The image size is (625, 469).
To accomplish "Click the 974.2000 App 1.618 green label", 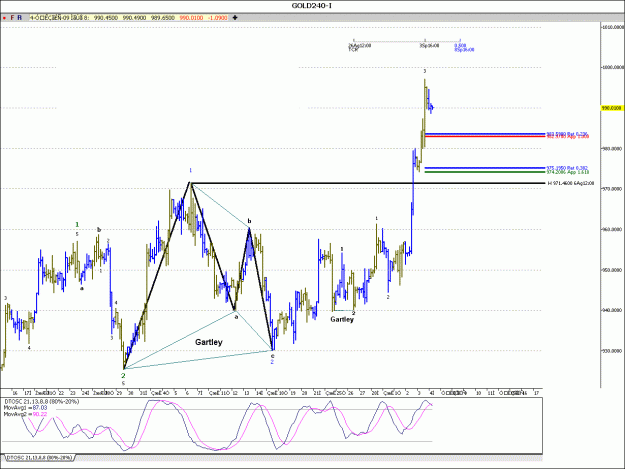I will pos(568,172).
